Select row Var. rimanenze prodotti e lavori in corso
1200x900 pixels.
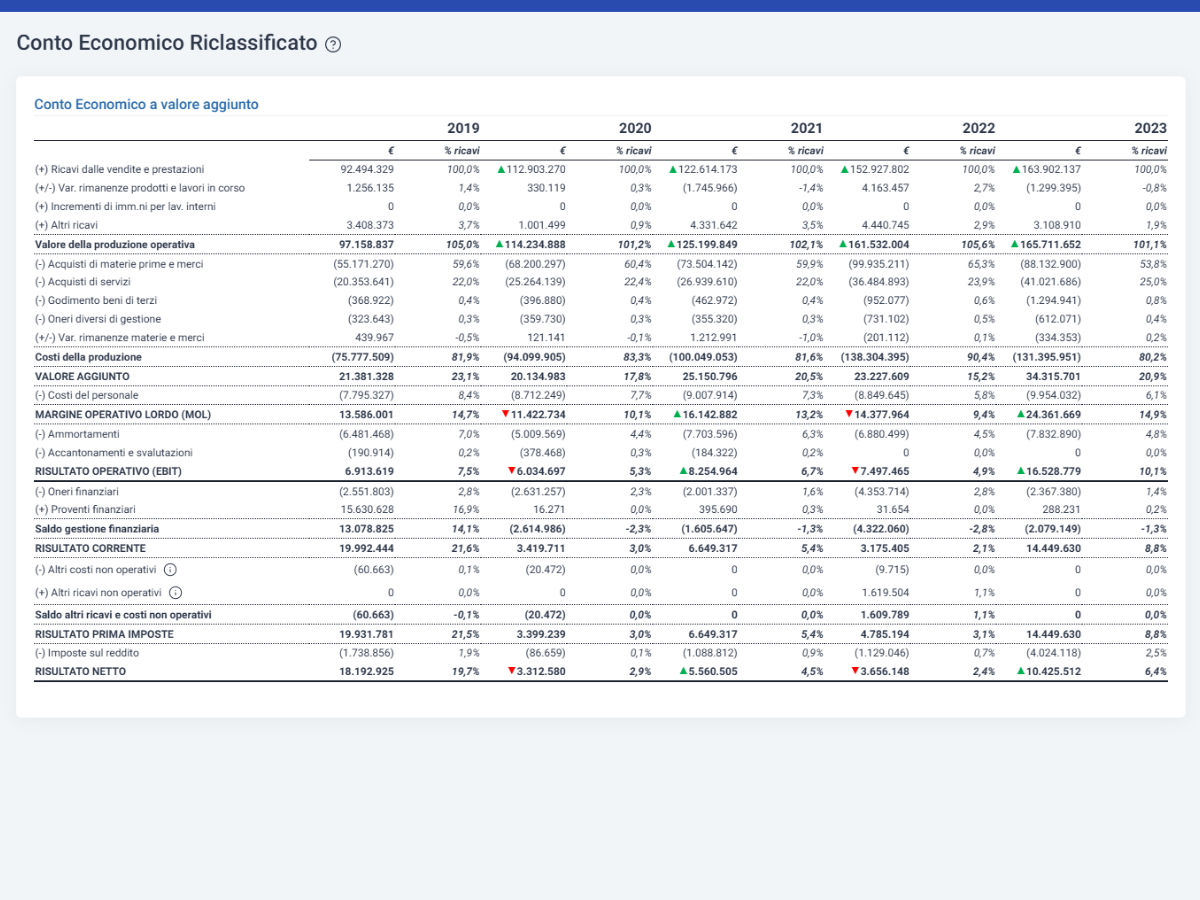pyautogui.click(x=140, y=188)
